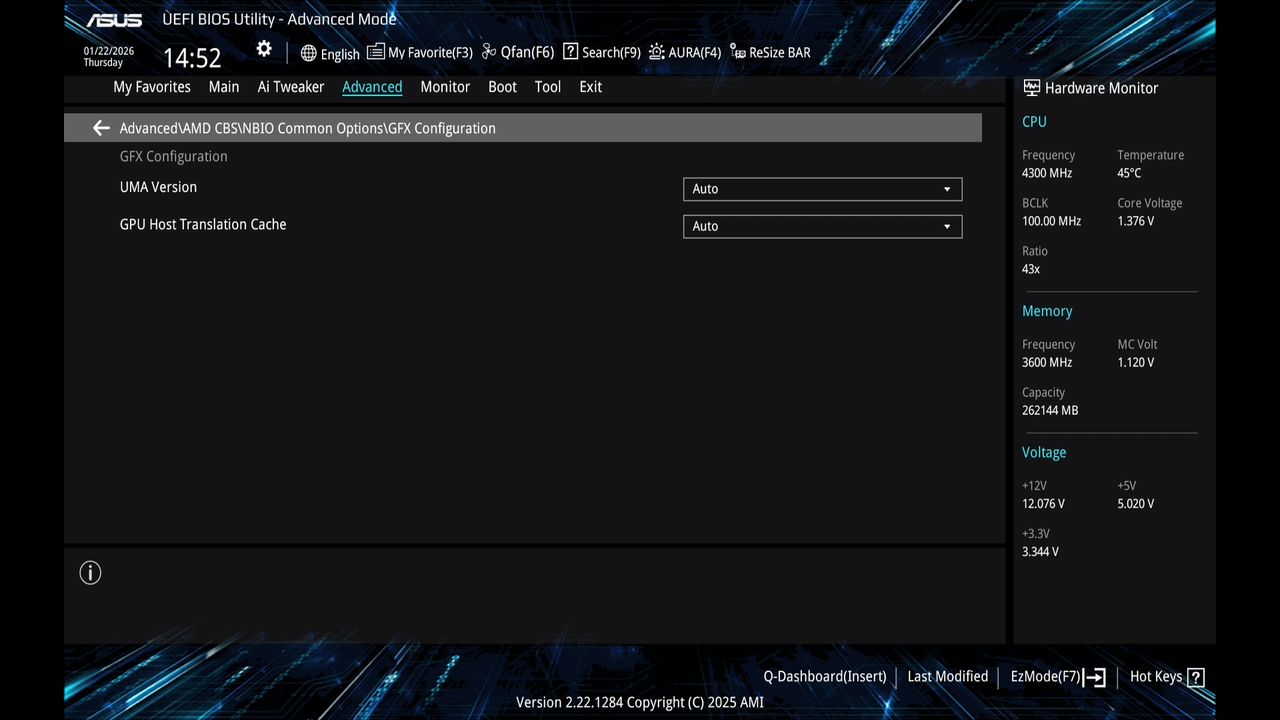Open the UMA Version dropdown
The width and height of the screenshot is (1280, 720).
click(x=822, y=189)
